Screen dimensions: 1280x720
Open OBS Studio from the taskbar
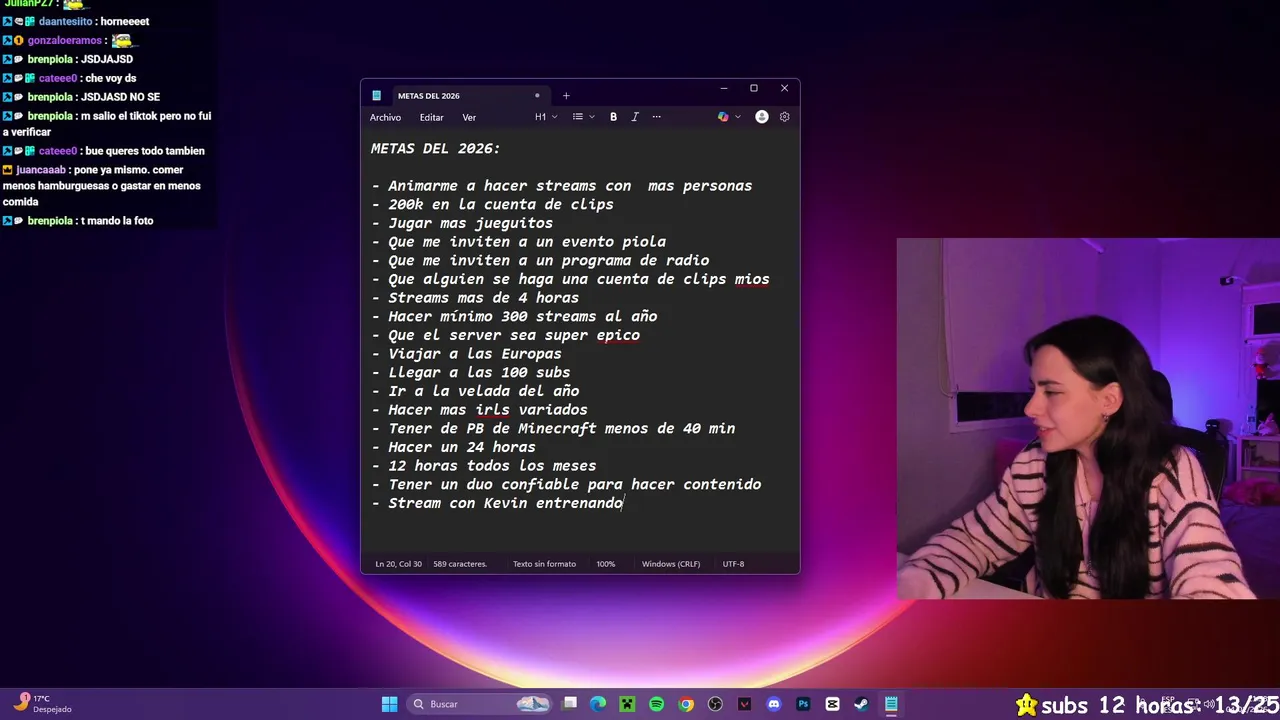point(715,704)
